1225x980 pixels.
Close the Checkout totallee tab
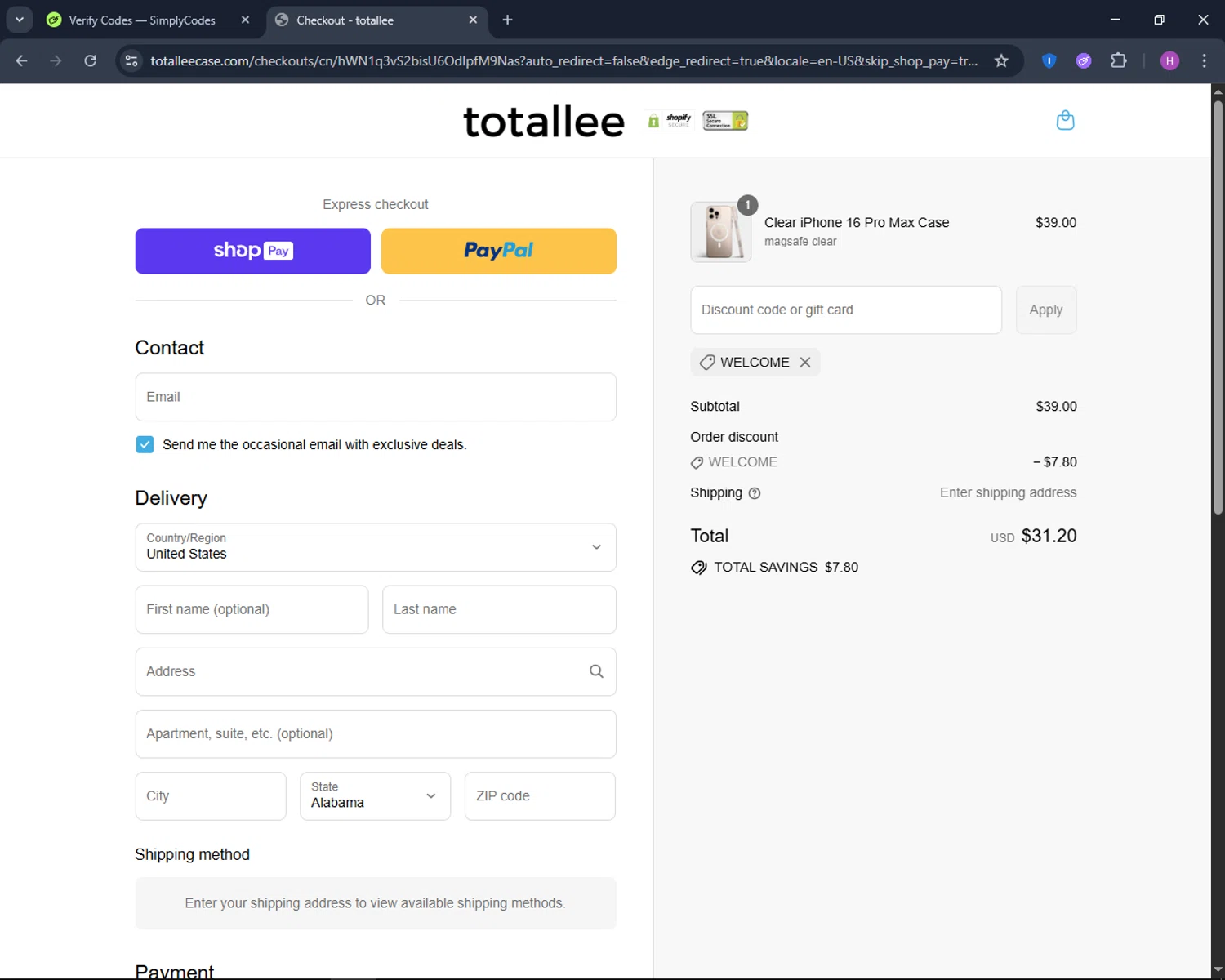click(x=473, y=20)
